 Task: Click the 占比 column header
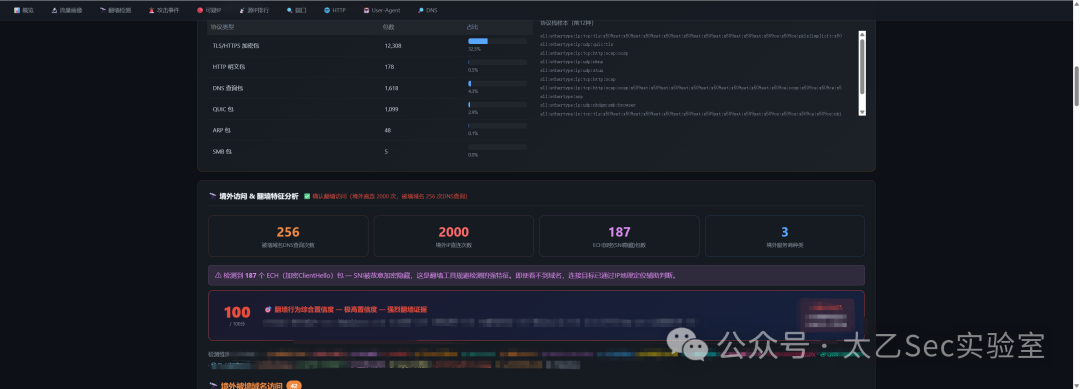click(472, 27)
